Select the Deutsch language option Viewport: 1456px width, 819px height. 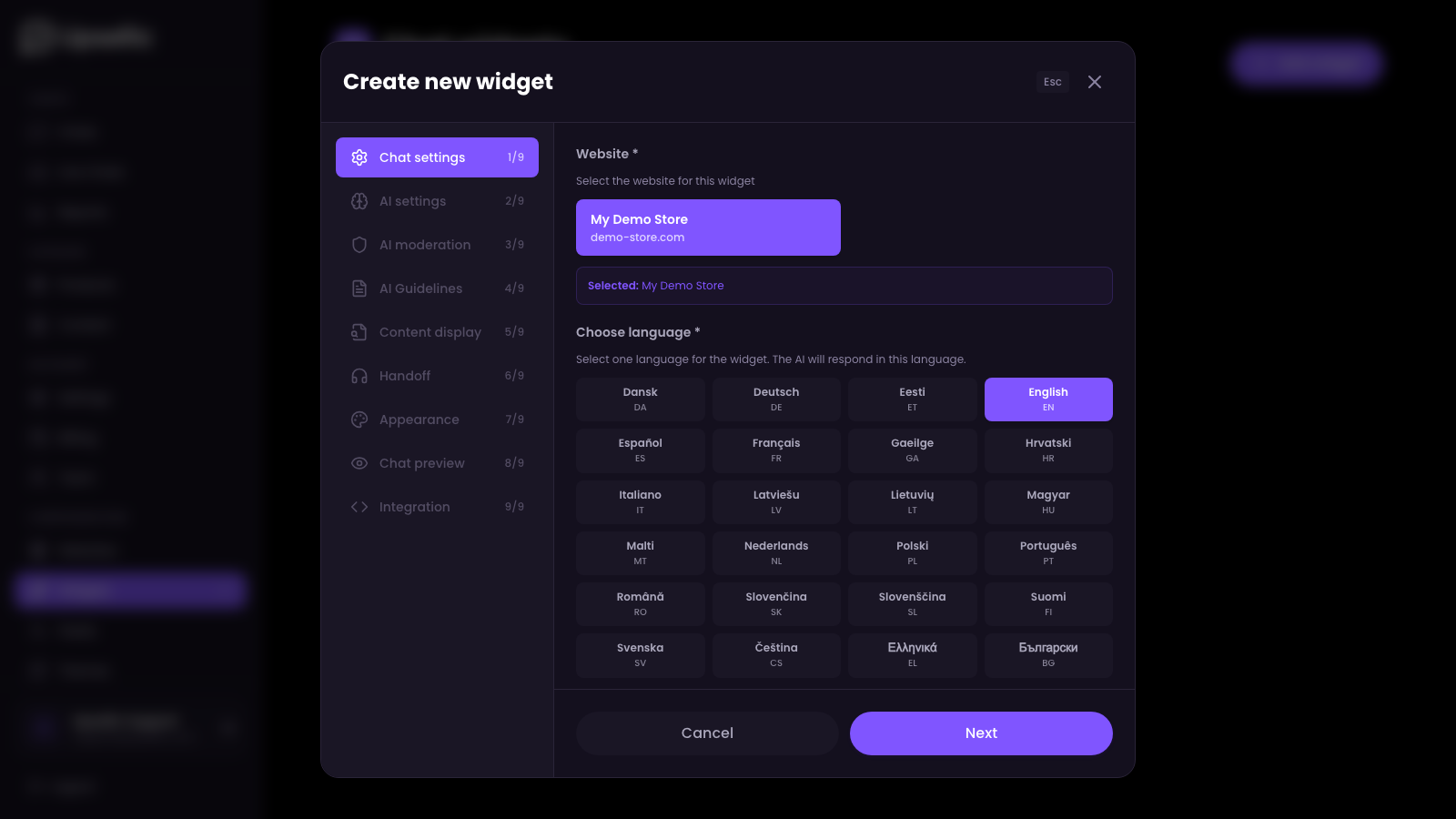click(776, 399)
